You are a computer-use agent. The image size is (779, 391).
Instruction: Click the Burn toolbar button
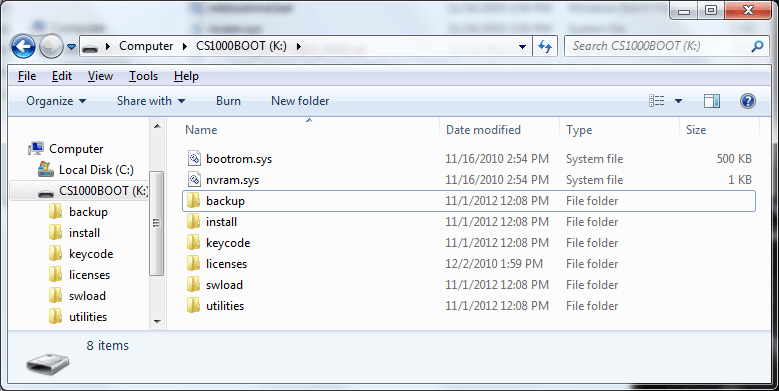[x=229, y=101]
